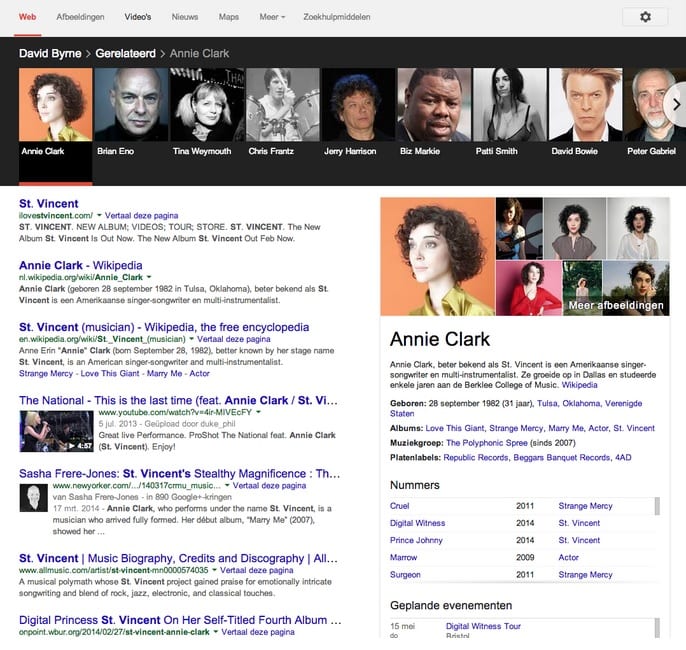Image resolution: width=686 pixels, height=650 pixels.
Task: Open the song Cruel
Action: (x=399, y=506)
